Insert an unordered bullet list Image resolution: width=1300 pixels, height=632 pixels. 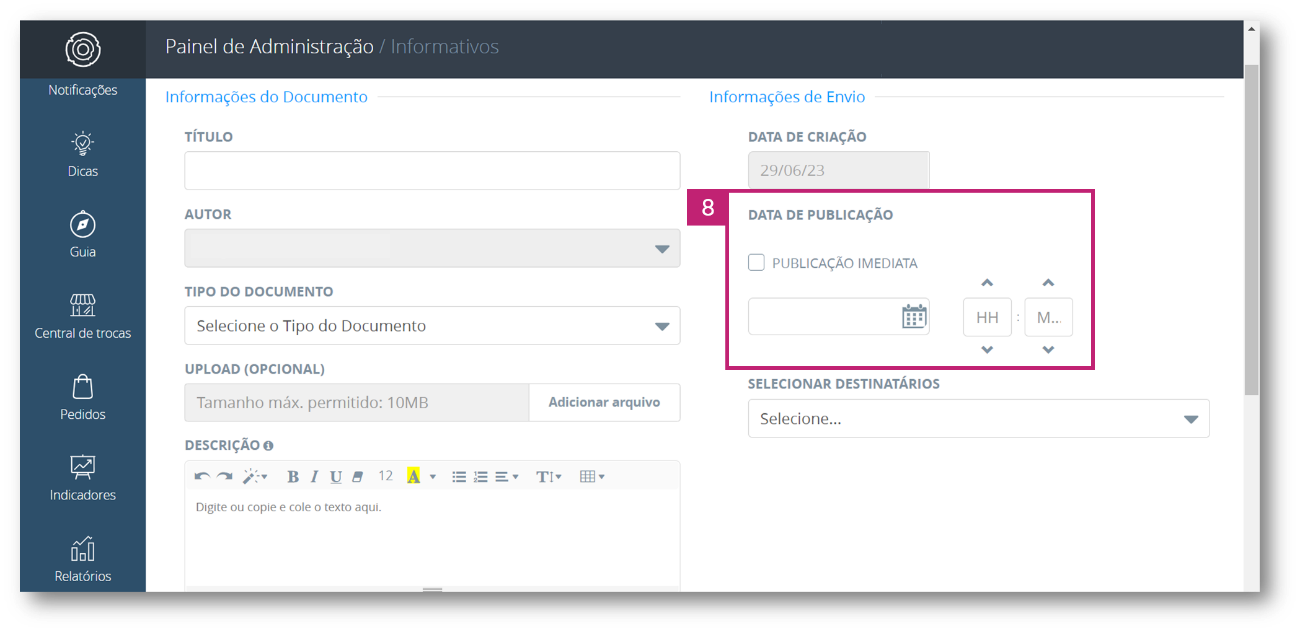tap(459, 477)
